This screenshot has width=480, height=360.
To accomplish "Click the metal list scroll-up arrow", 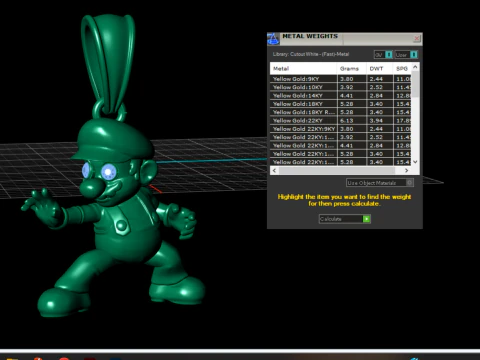I will (x=415, y=67).
